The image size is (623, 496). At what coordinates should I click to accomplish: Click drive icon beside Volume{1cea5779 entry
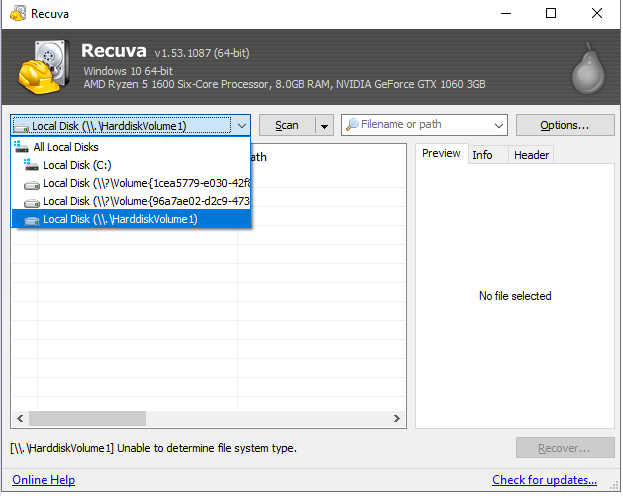tap(32, 184)
